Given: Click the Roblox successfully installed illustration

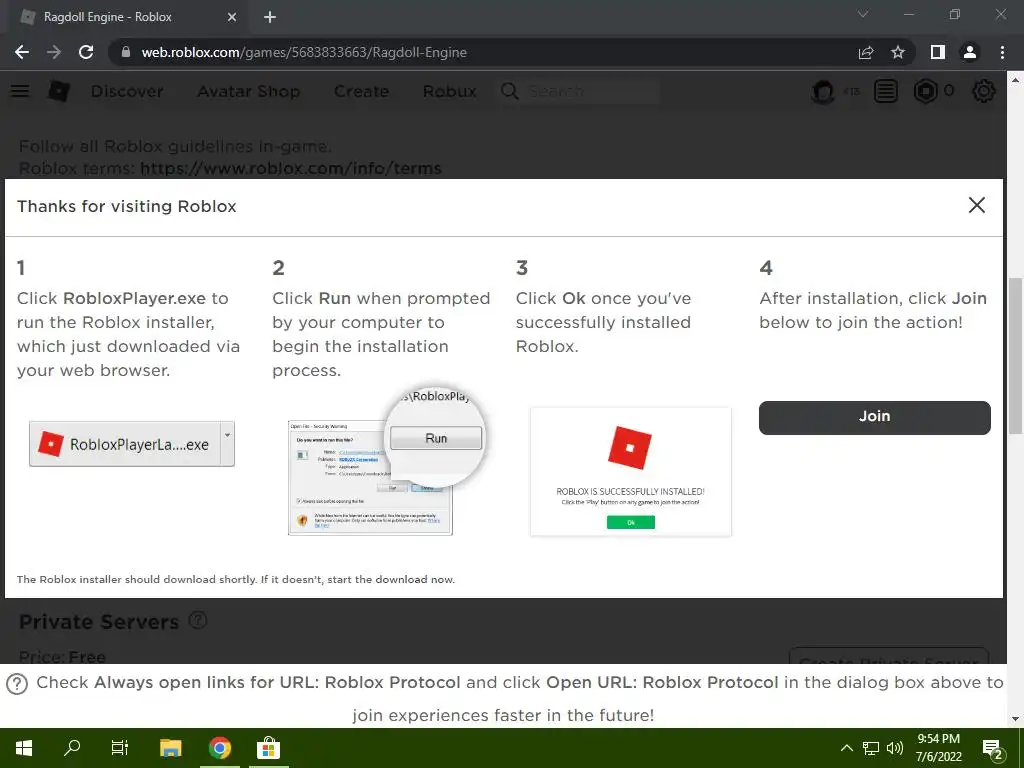Looking at the screenshot, I should [x=631, y=472].
